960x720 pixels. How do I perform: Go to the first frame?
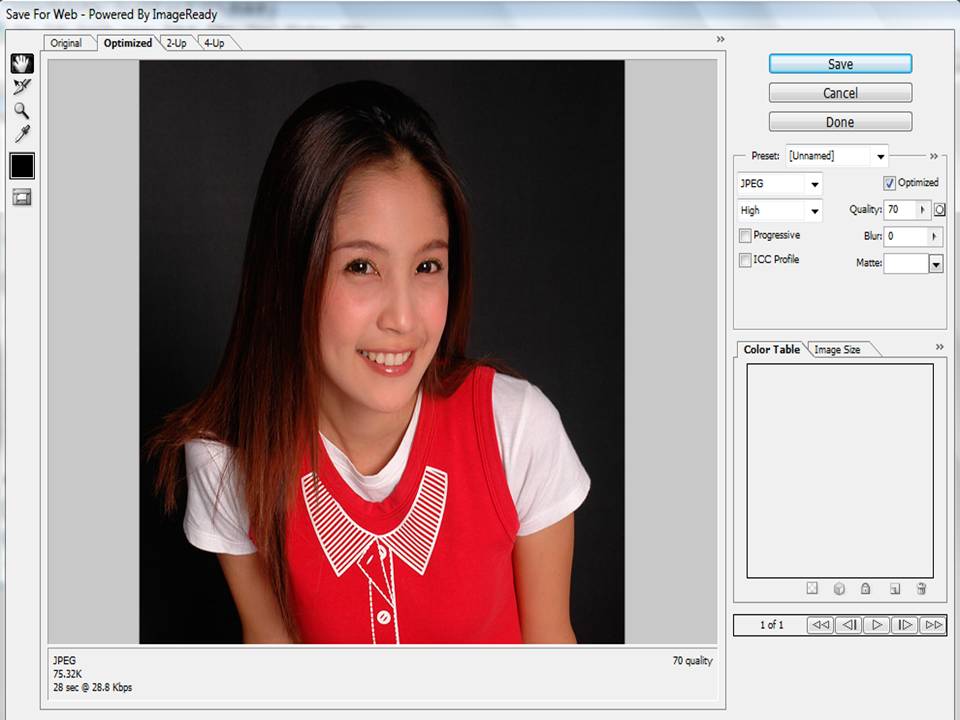pos(820,625)
